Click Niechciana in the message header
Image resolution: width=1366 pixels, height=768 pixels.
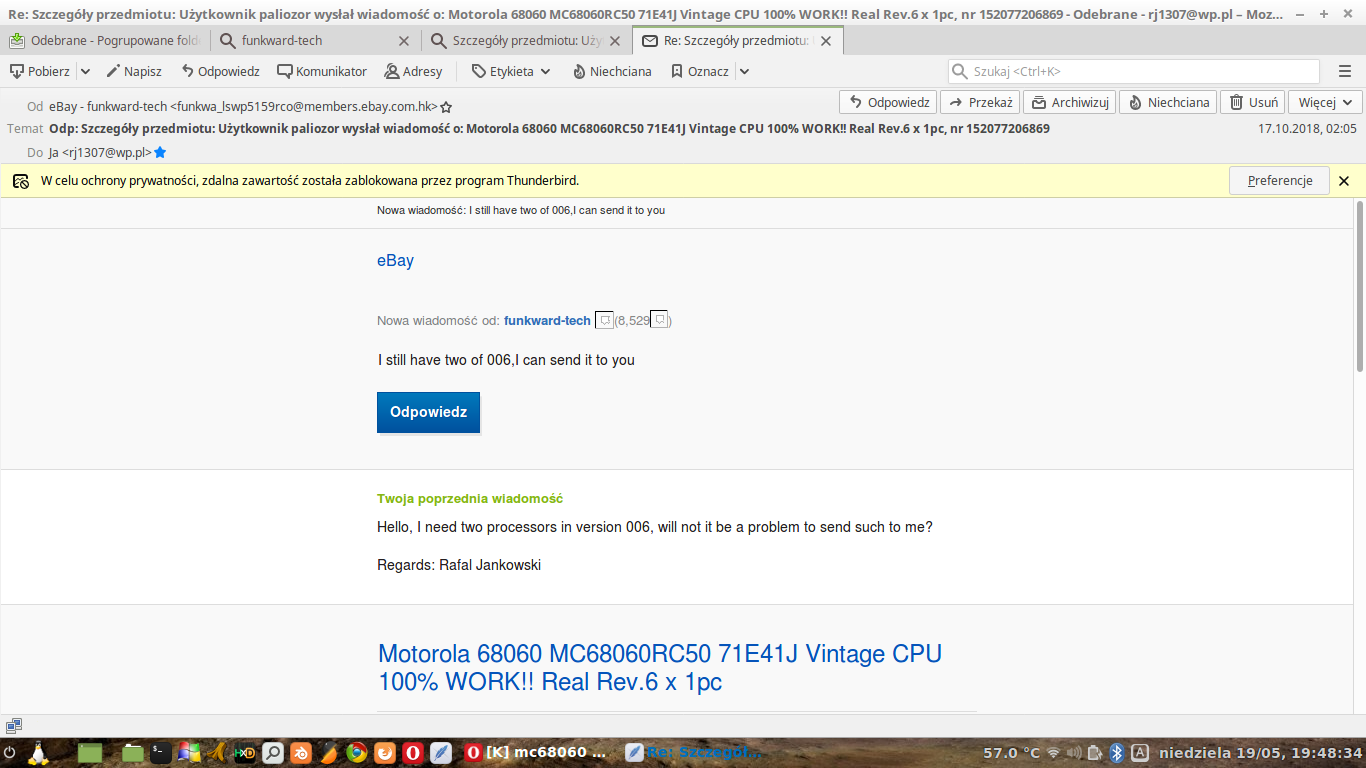pyautogui.click(x=1168, y=102)
